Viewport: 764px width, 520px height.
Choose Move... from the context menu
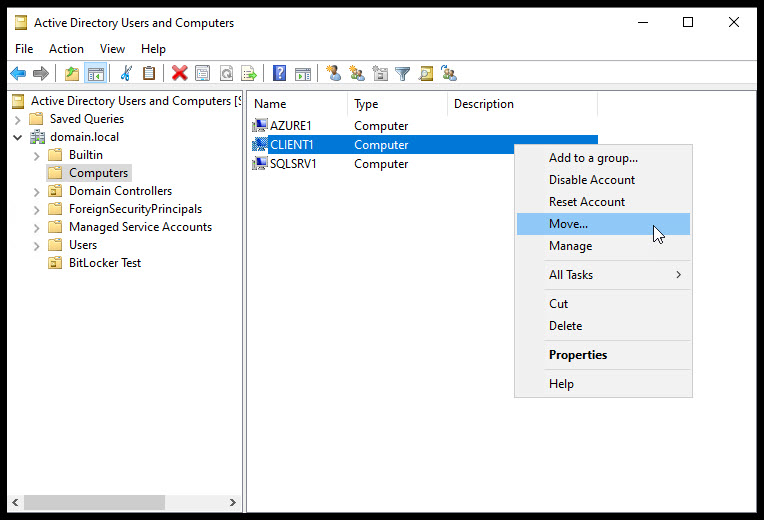[603, 224]
